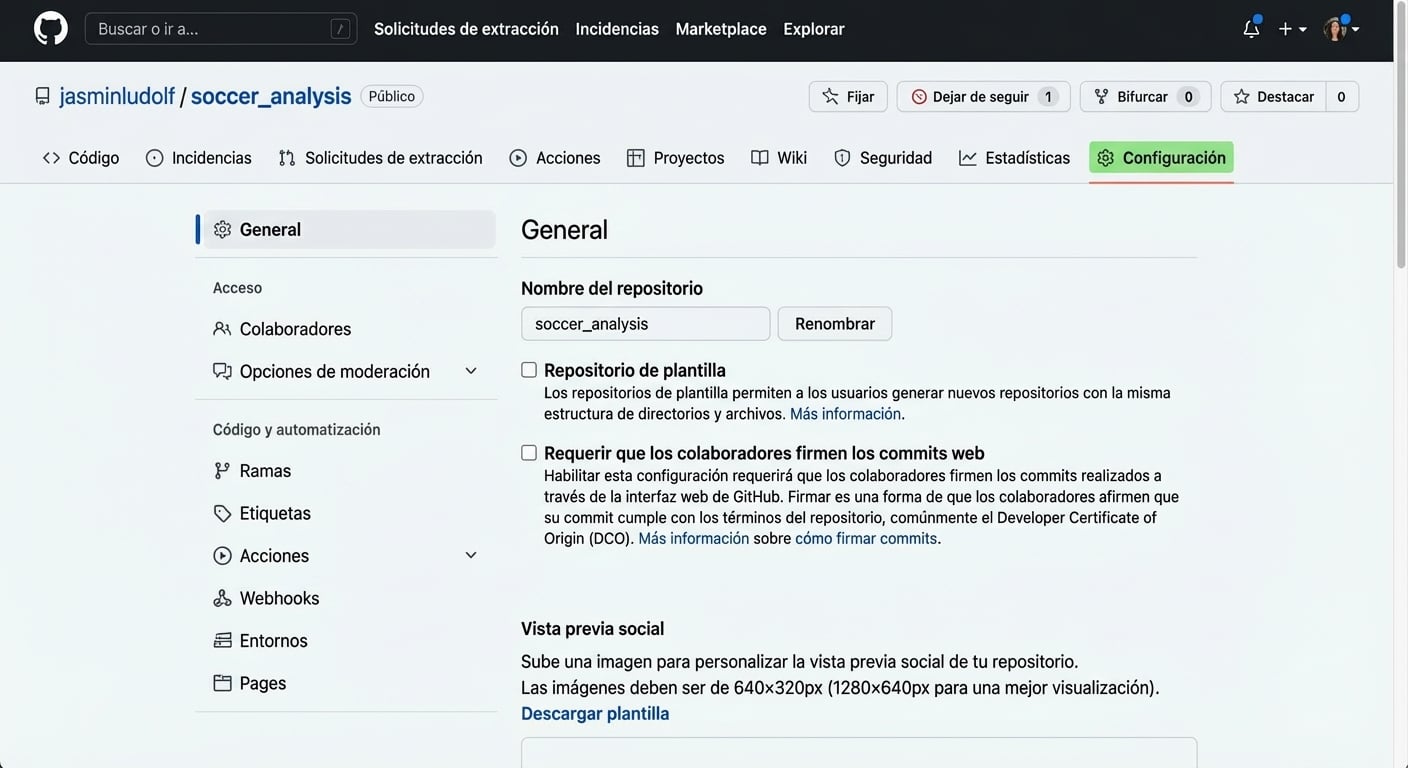Viewport: 1408px width, 768px height.
Task: Open dropdown arrow next to user avatar
Action: [1355, 30]
